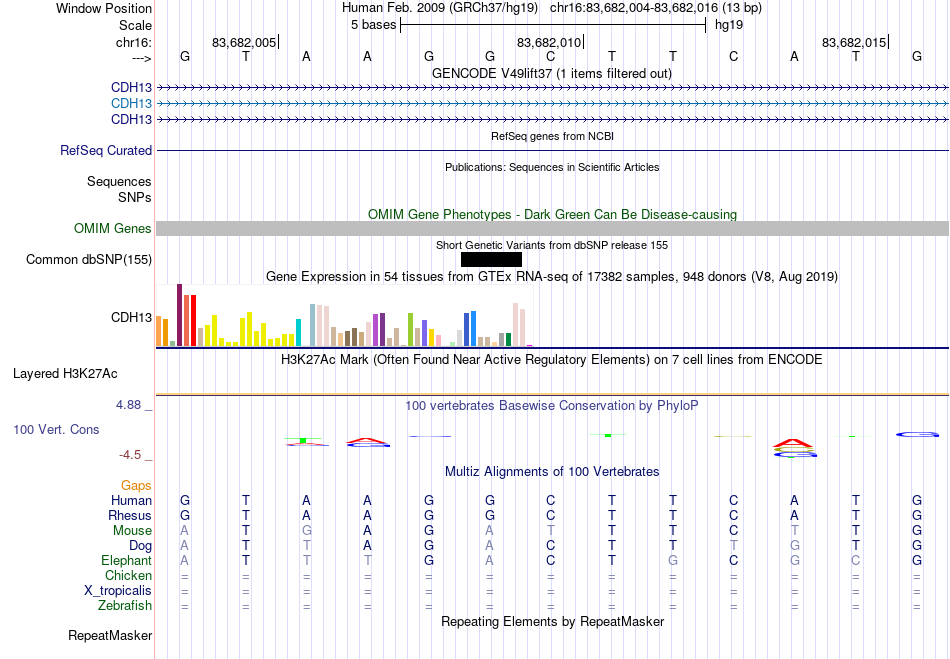The width and height of the screenshot is (950, 659).
Task: Click the turquoise GTEx expression bar
Action: coord(298,333)
